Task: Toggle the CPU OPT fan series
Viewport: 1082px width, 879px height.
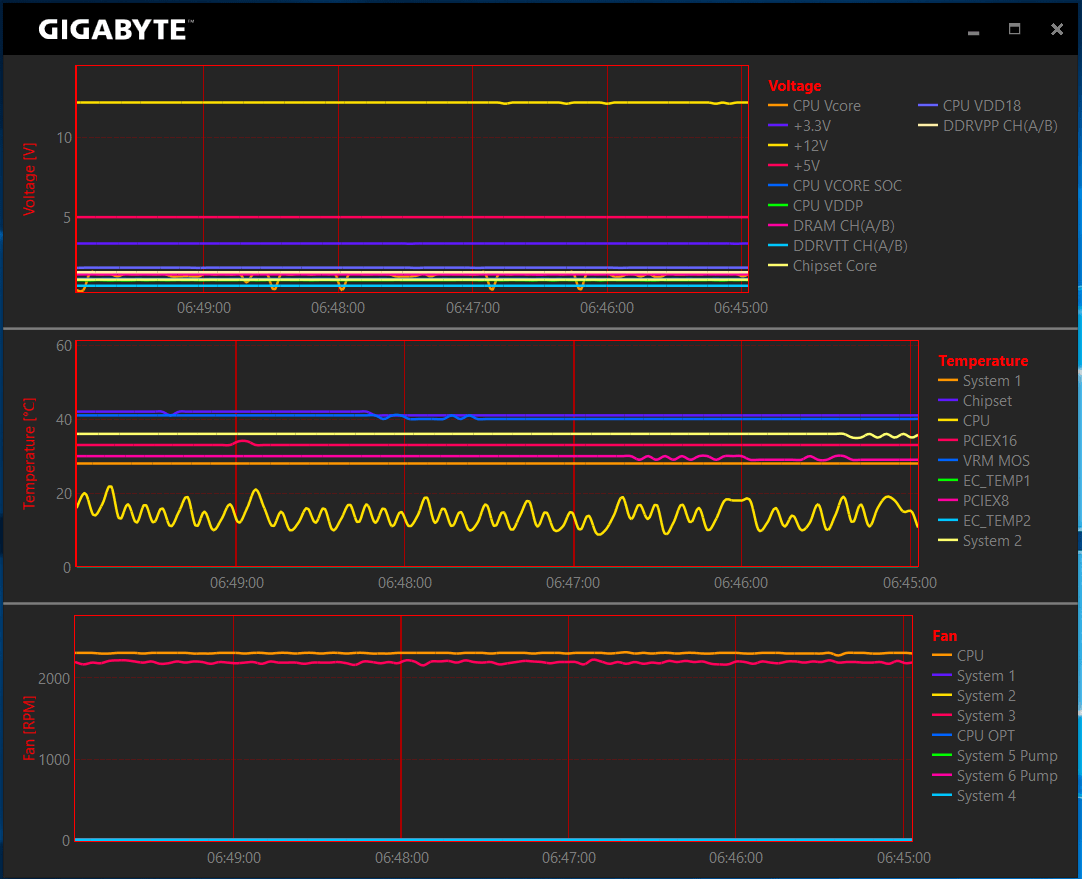Action: [x=985, y=736]
